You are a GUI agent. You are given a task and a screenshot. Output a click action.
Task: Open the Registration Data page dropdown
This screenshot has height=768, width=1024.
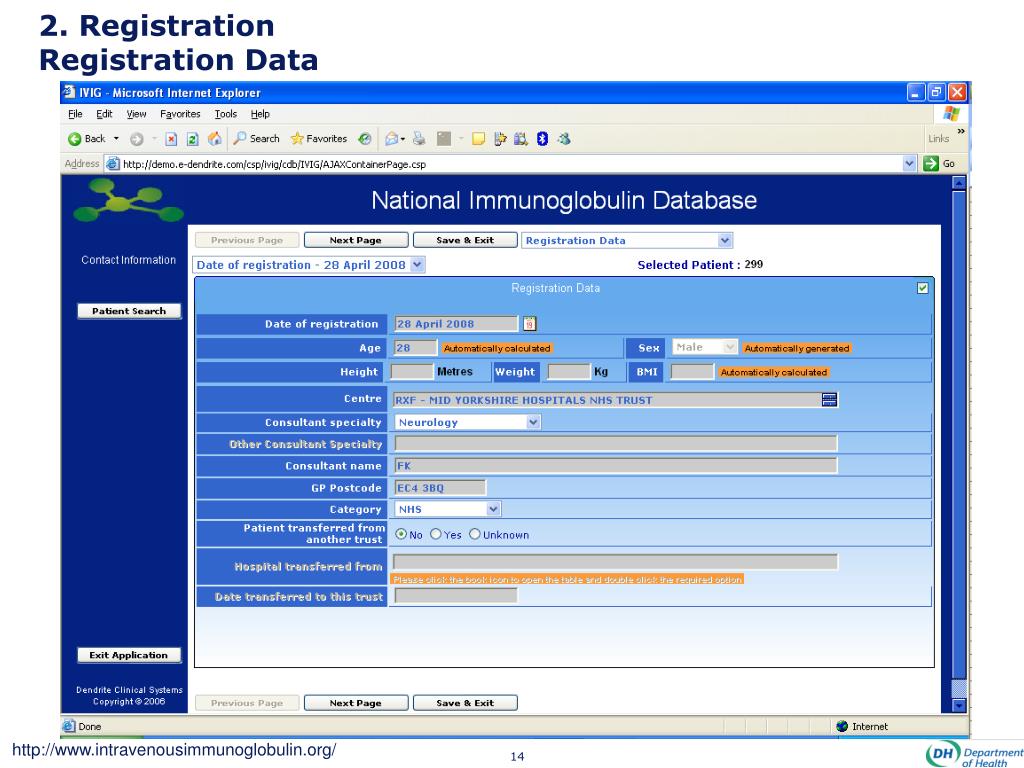pos(725,240)
